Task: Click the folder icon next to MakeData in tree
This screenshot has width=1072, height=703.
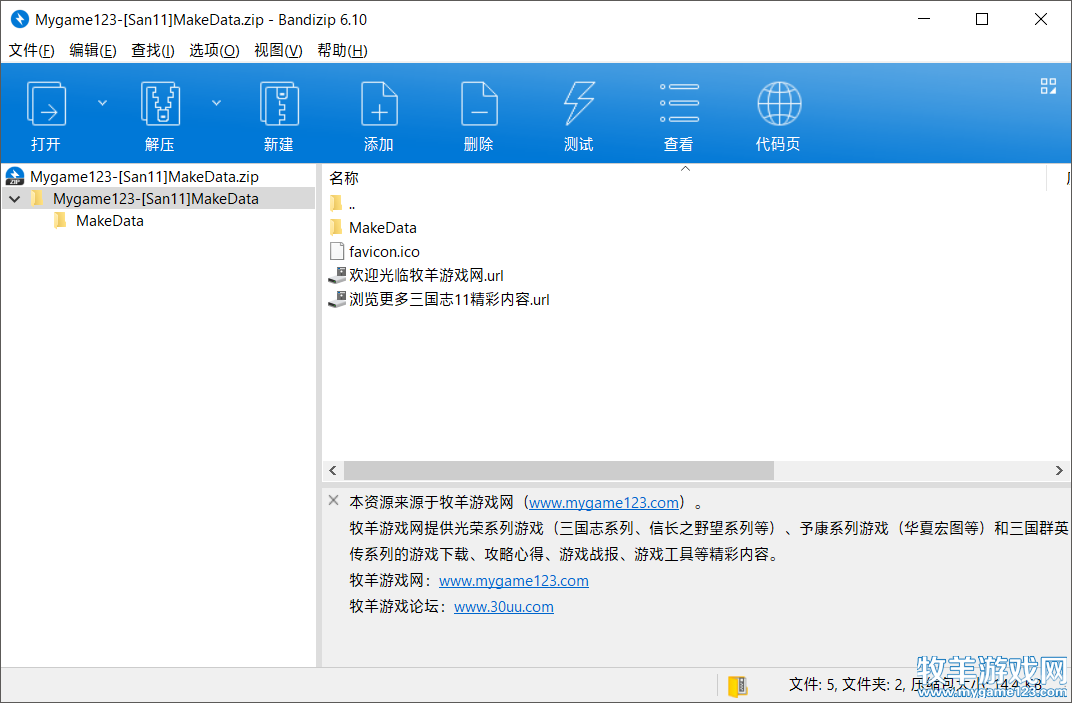Action: tap(60, 220)
